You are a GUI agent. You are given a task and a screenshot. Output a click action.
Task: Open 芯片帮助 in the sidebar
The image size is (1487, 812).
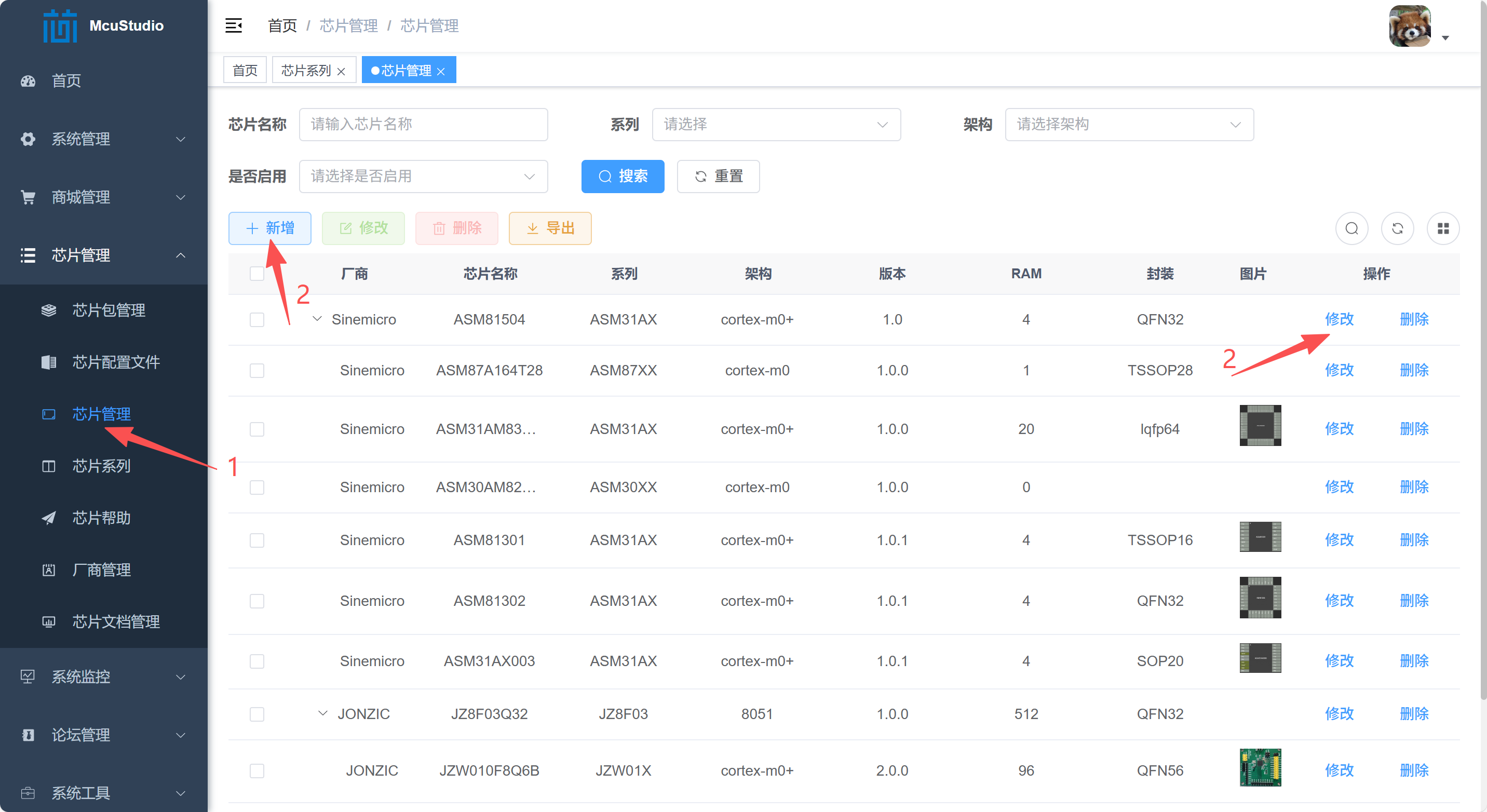(x=101, y=518)
